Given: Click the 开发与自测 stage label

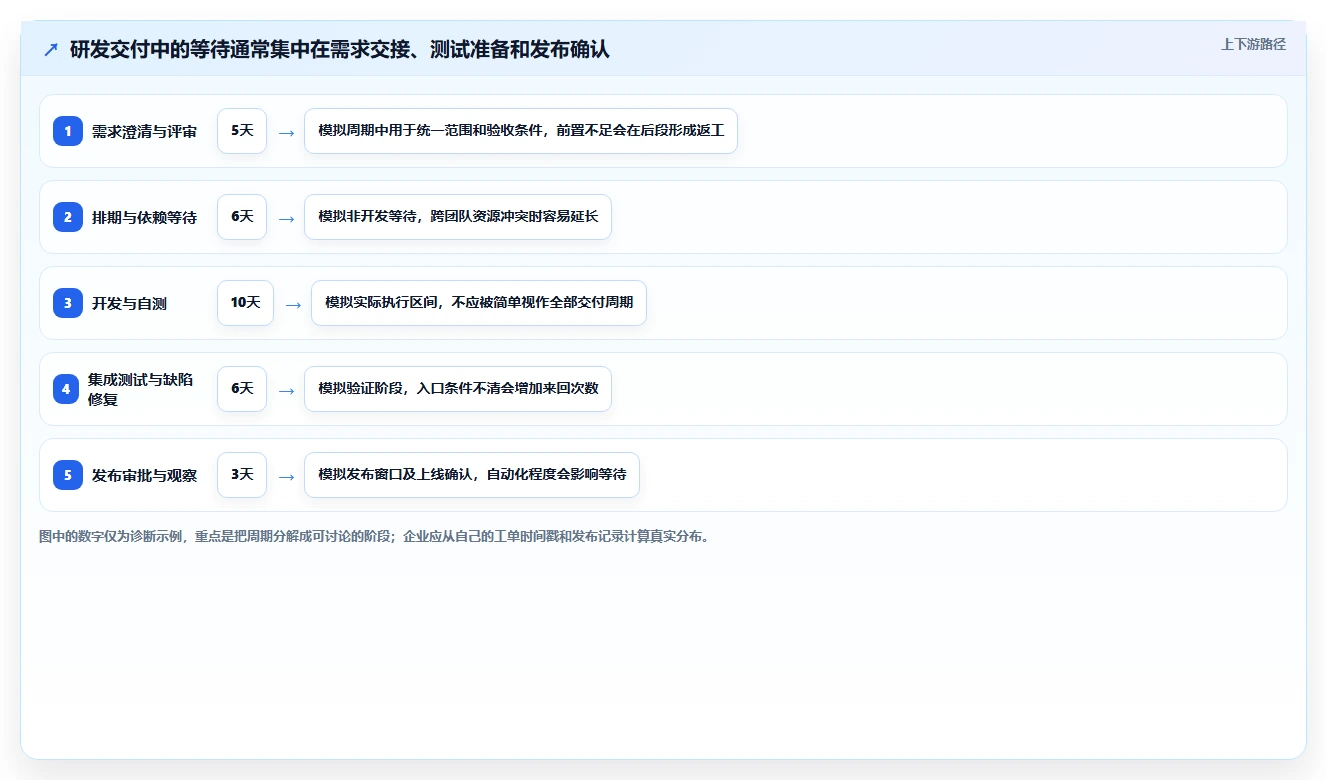Looking at the screenshot, I should 129,303.
